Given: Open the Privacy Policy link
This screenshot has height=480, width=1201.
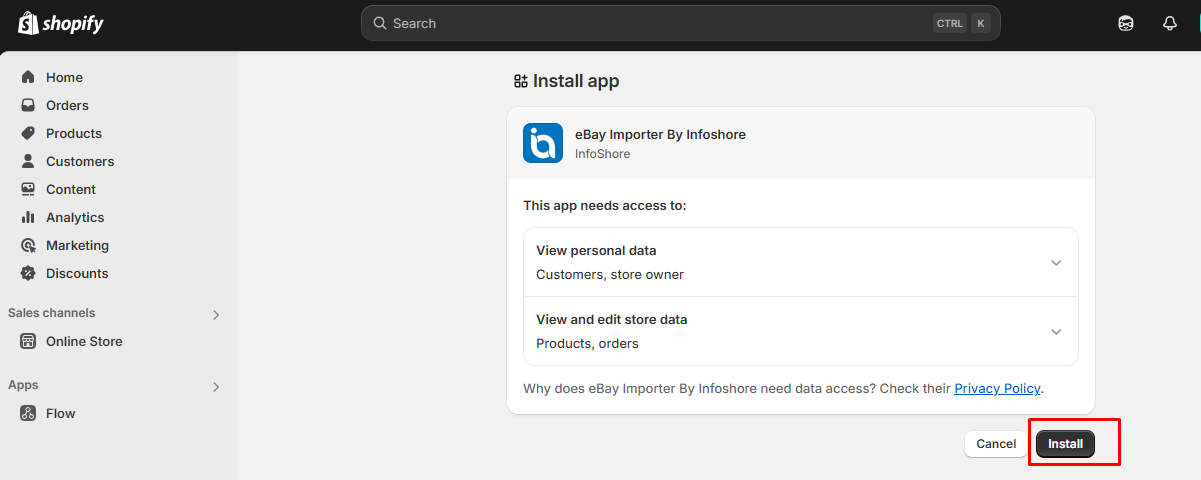Looking at the screenshot, I should (998, 388).
